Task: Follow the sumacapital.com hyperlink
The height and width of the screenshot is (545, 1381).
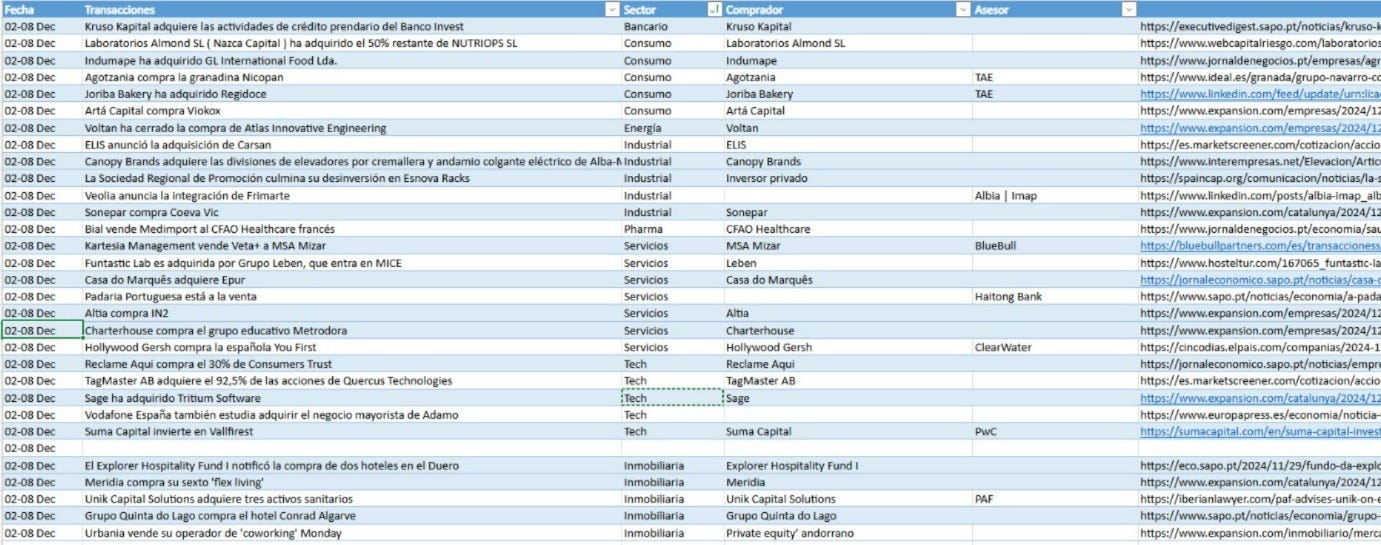Action: click(1260, 432)
